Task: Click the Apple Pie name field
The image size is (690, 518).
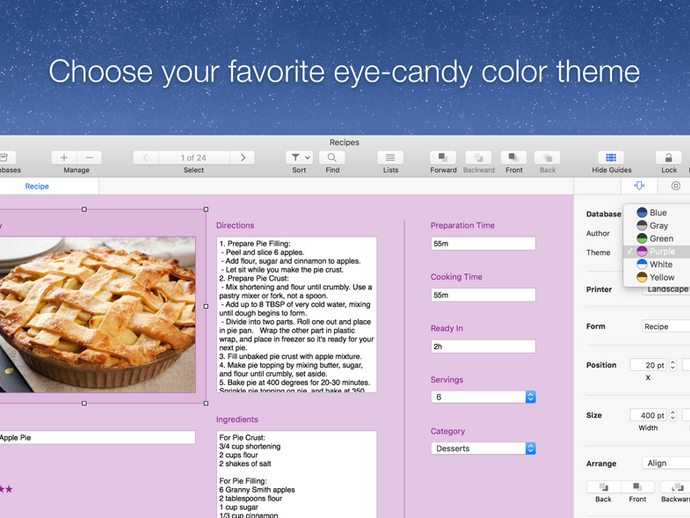Action: tap(97, 437)
